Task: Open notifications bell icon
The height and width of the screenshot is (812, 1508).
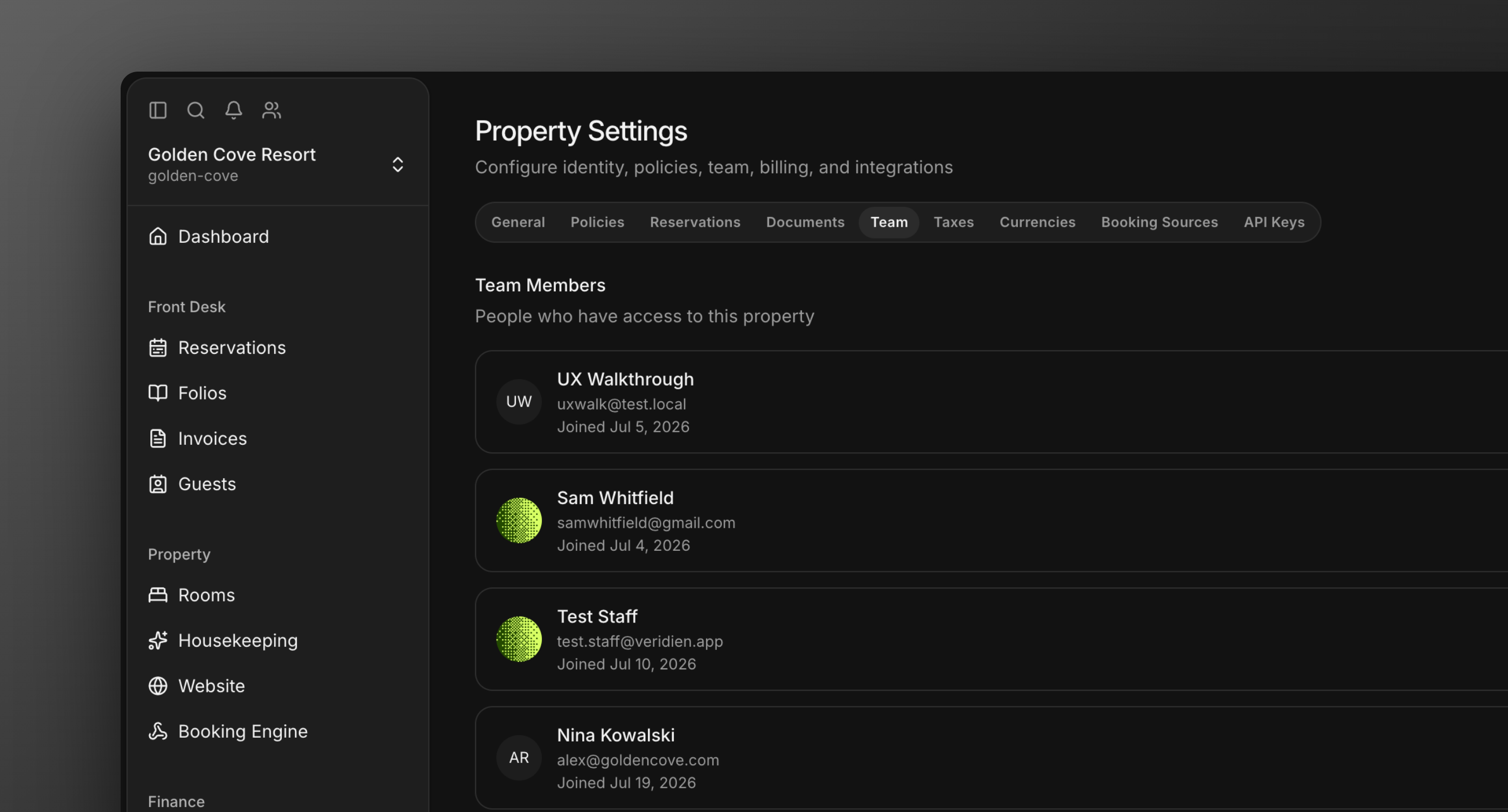Action: pos(234,110)
